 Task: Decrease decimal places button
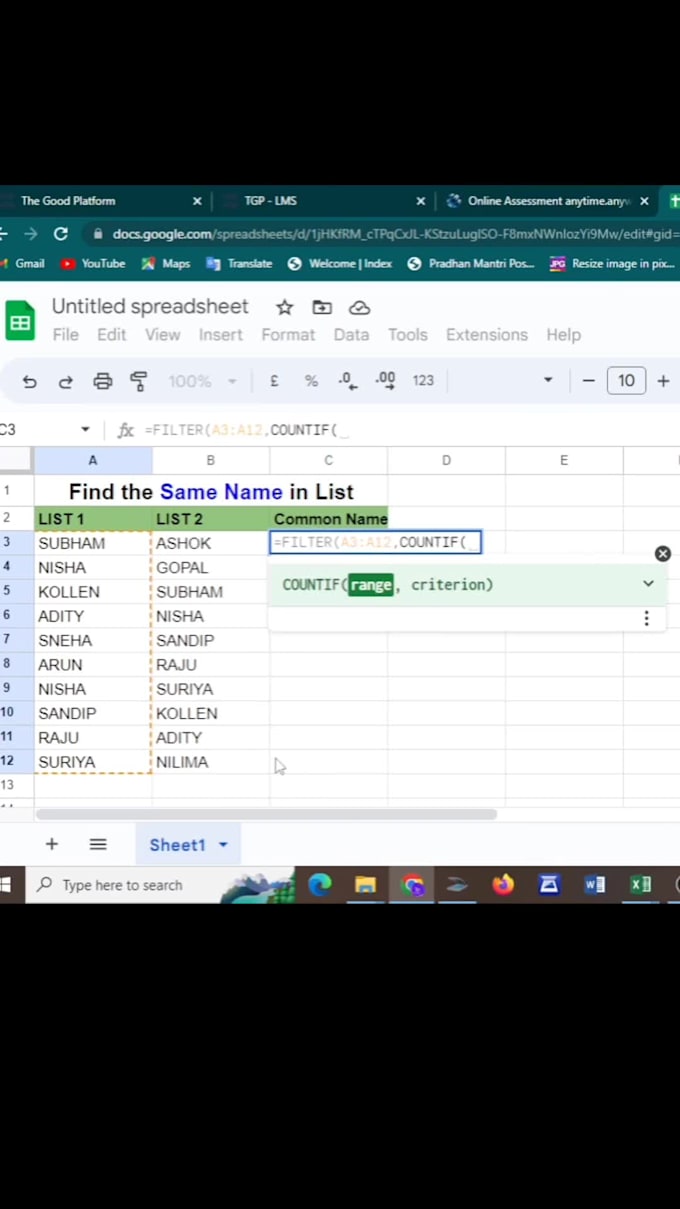(347, 381)
